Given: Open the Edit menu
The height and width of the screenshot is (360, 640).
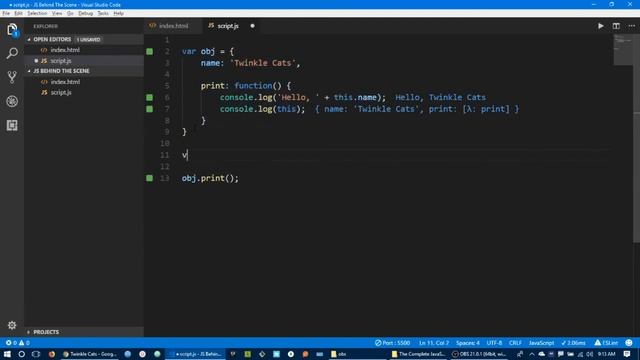Looking at the screenshot, I should (18, 13).
